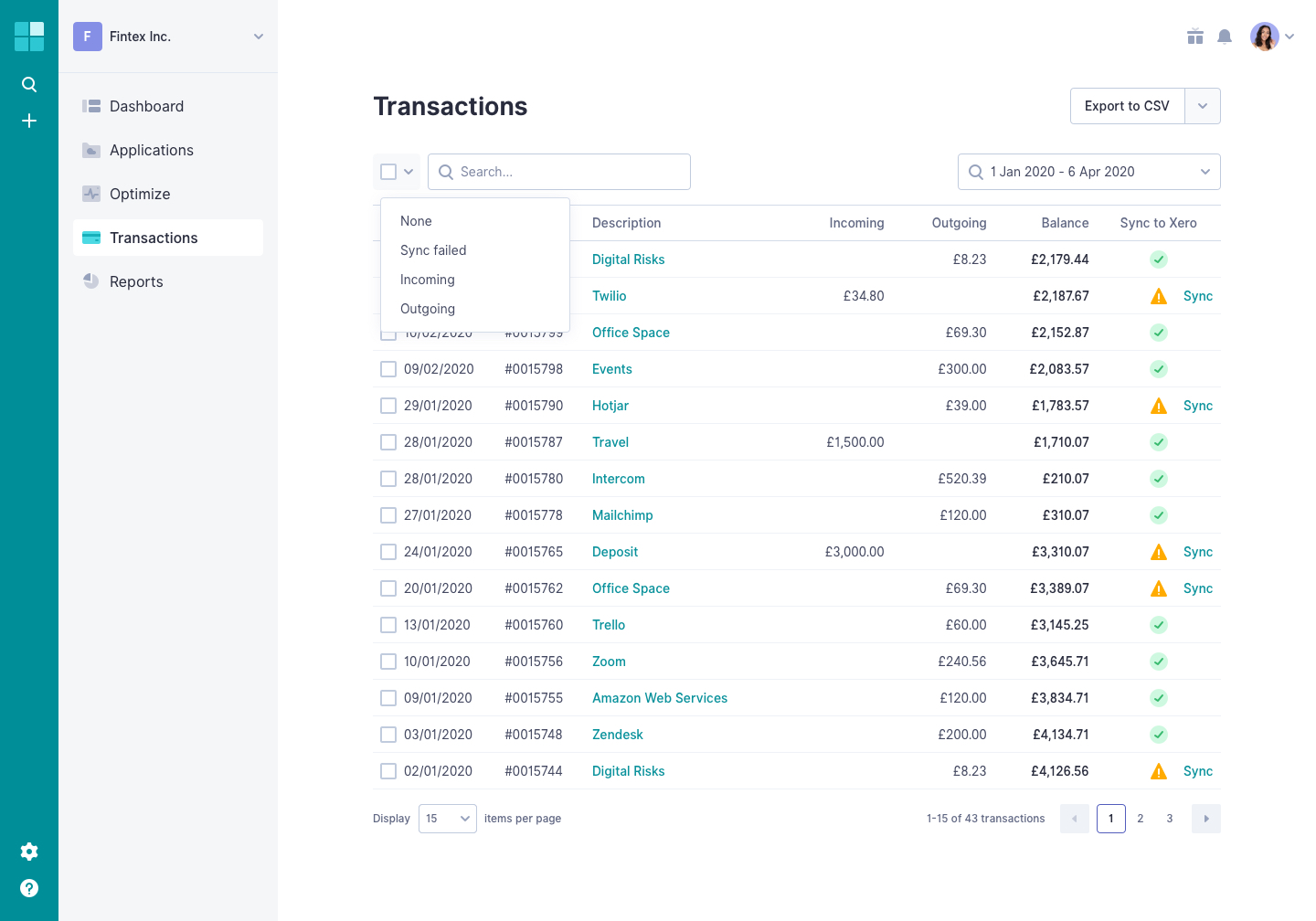Image resolution: width=1316 pixels, height=921 pixels.
Task: Open the Fintex Inc. account switcher
Action: click(167, 37)
